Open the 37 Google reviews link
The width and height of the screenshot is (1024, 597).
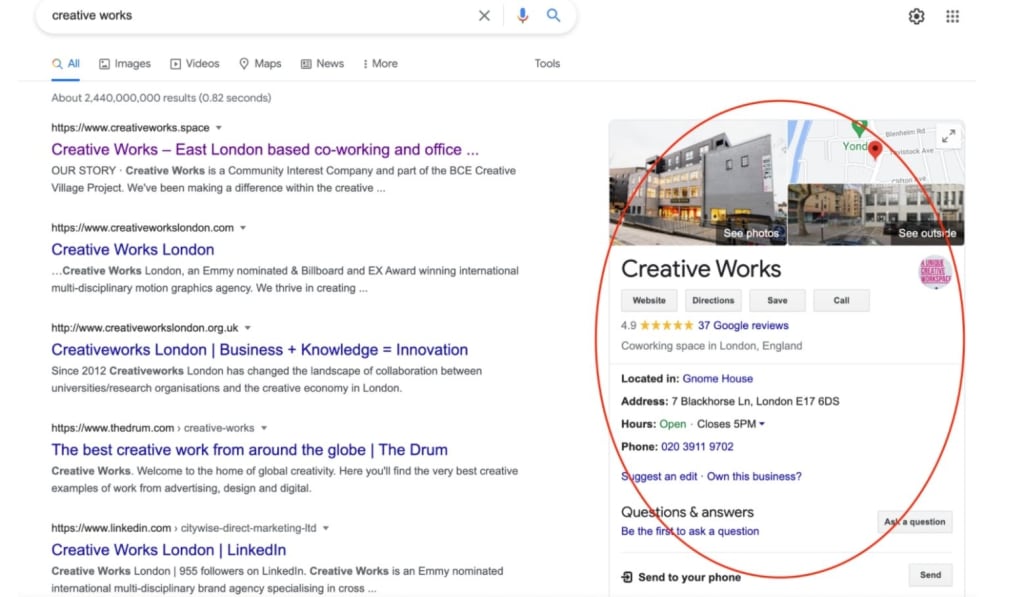point(743,325)
